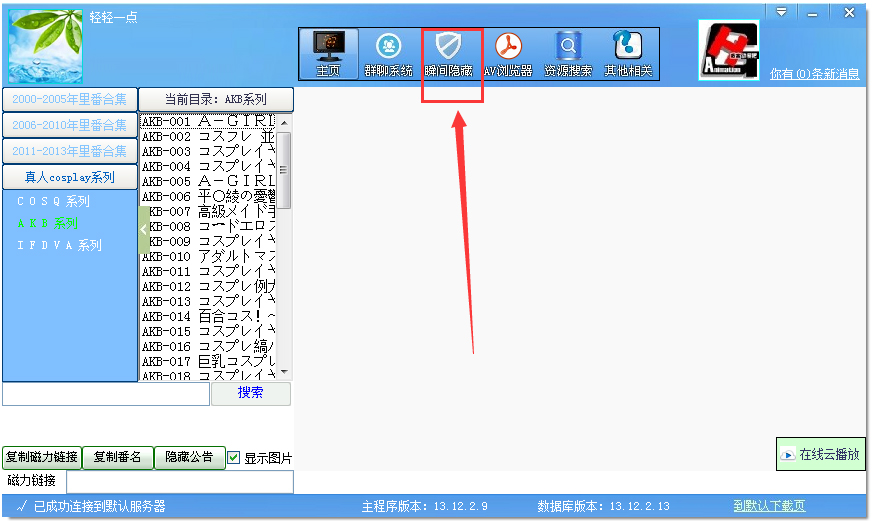Click the 搜索 search button
The height and width of the screenshot is (521, 872).
point(250,393)
